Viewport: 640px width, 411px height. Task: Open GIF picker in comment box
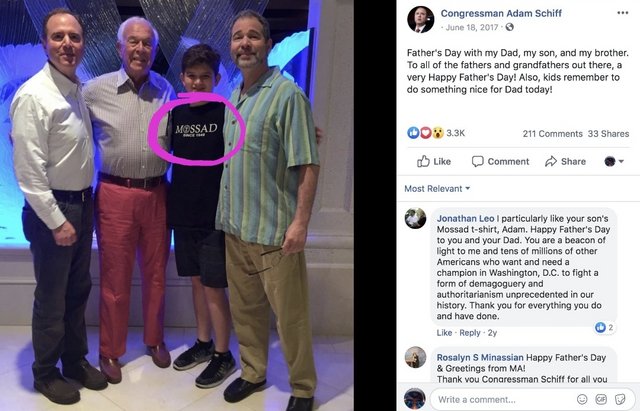(x=601, y=399)
